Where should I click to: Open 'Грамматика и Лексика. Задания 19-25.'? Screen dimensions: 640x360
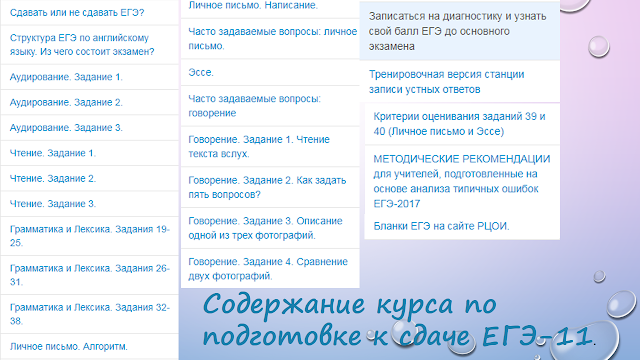point(89,236)
